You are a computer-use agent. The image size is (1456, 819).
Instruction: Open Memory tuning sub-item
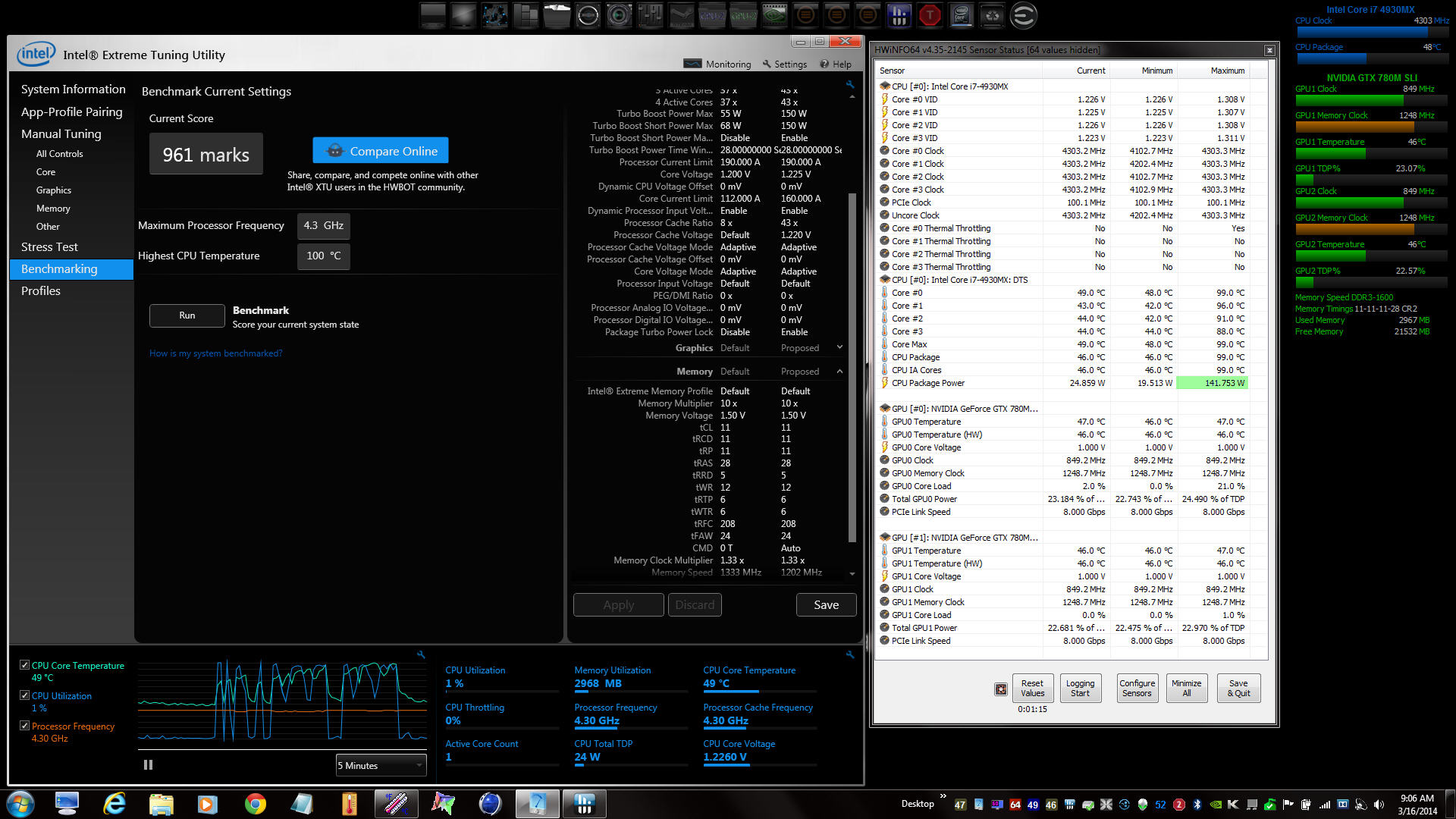pyautogui.click(x=52, y=208)
